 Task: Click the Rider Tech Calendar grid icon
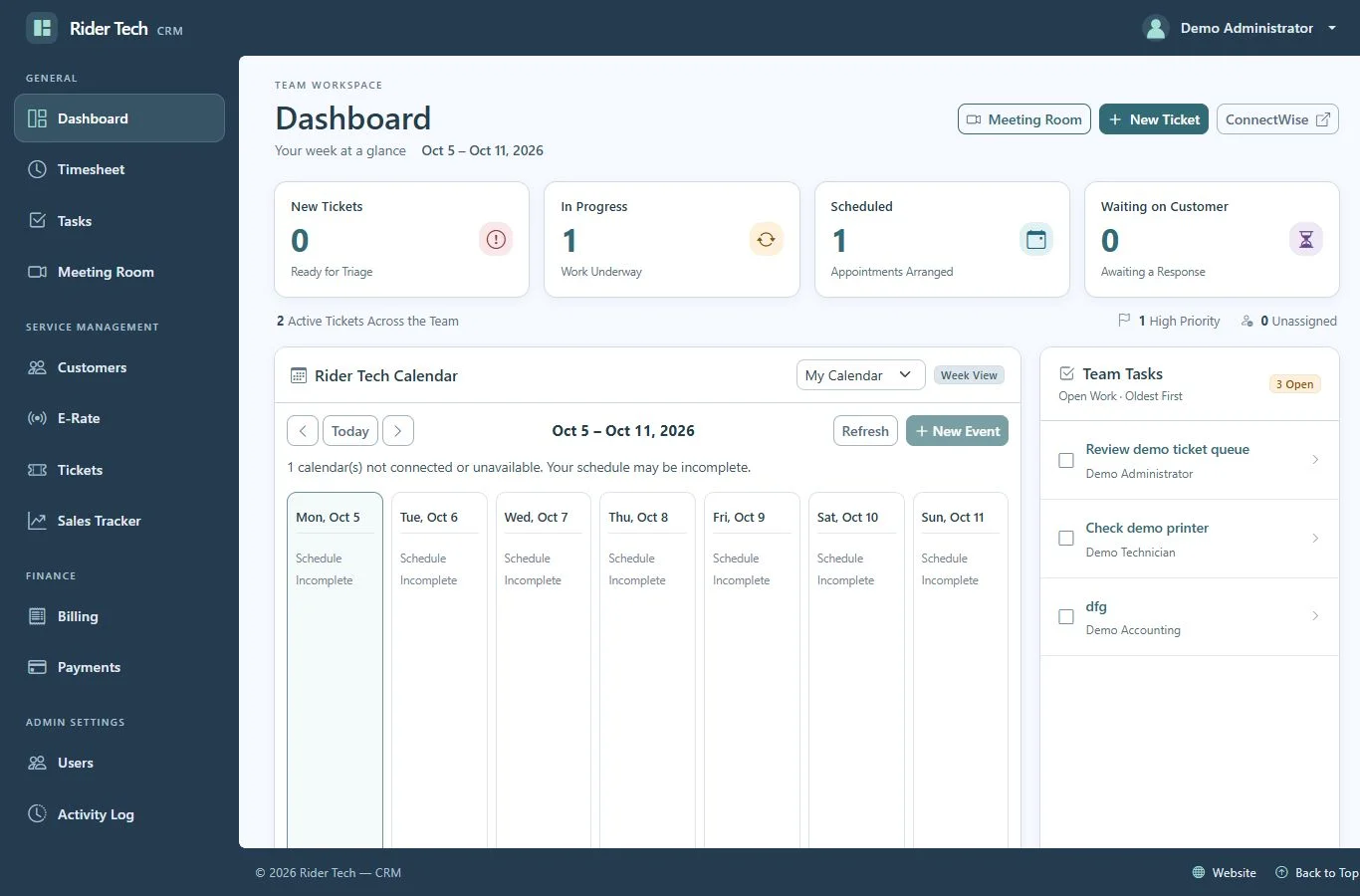point(299,375)
